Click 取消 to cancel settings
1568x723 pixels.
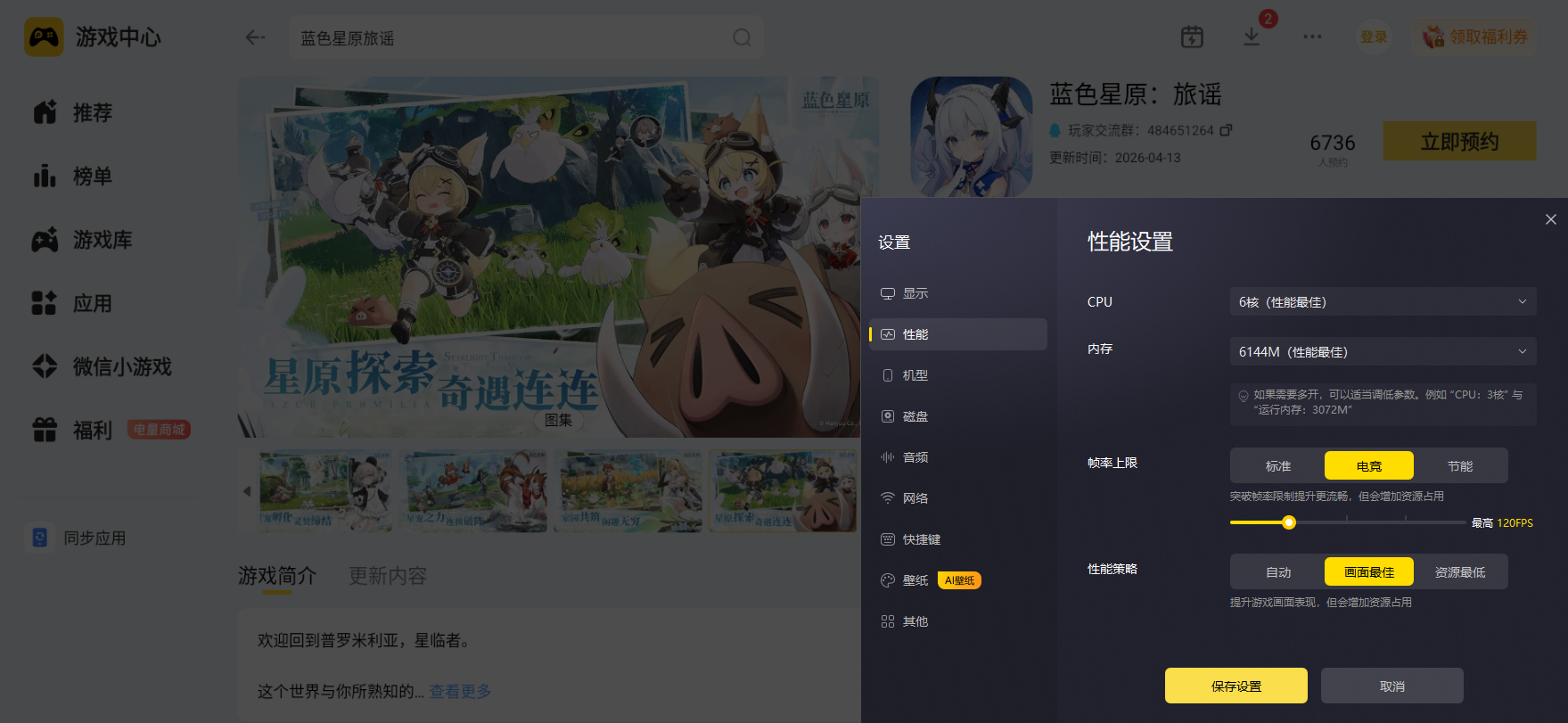[1392, 686]
